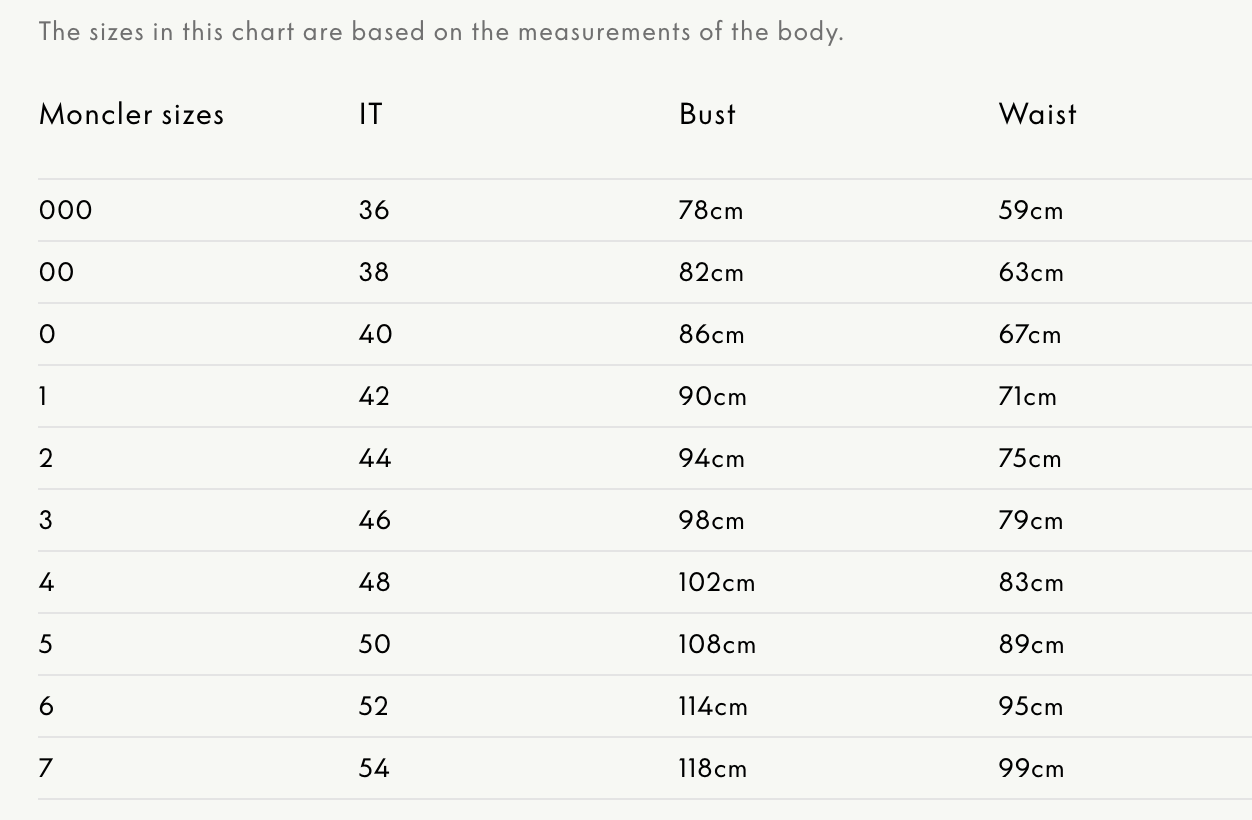Click IT size 50 cell

click(375, 644)
